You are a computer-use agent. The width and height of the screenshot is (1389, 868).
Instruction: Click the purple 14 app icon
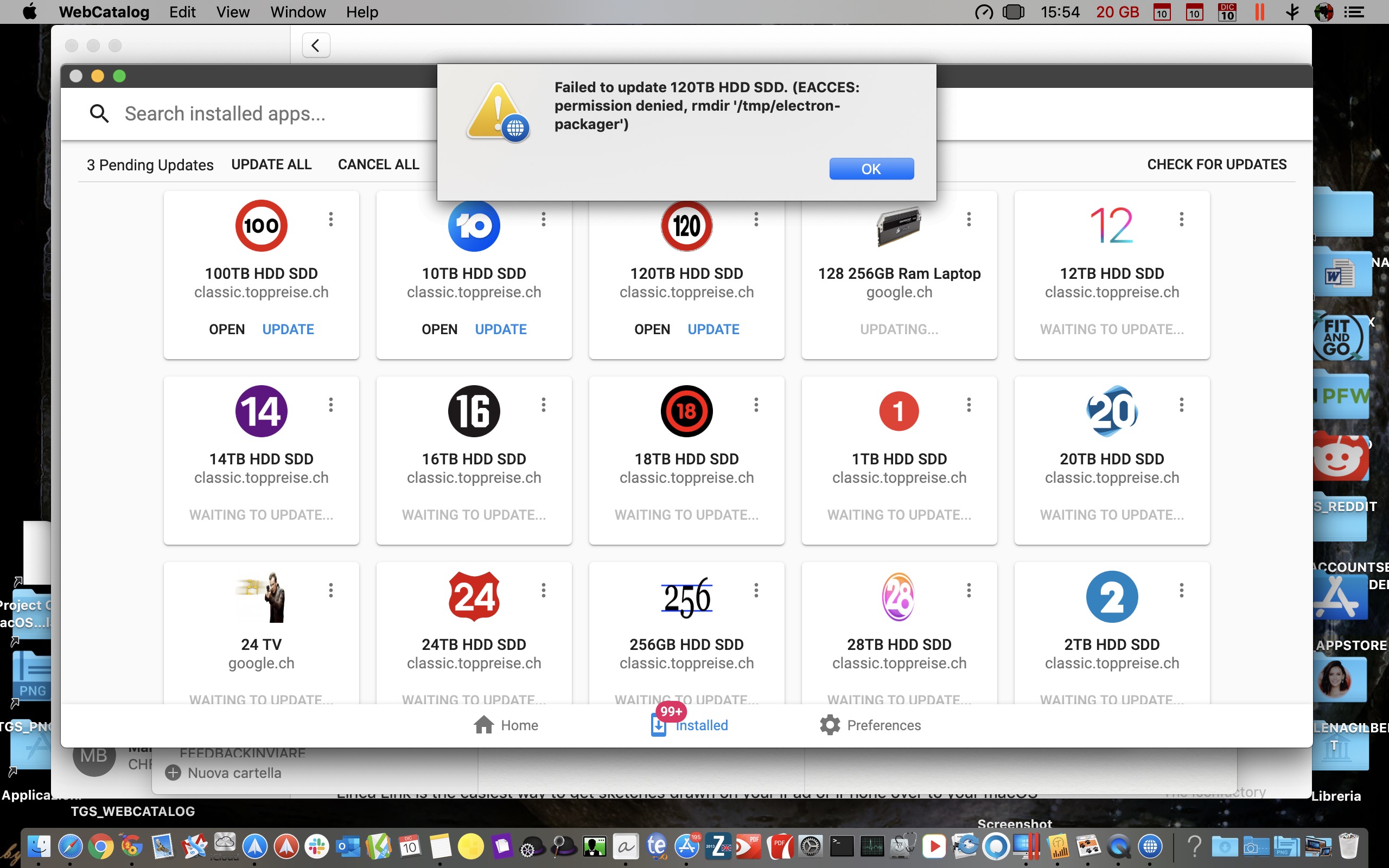261,411
